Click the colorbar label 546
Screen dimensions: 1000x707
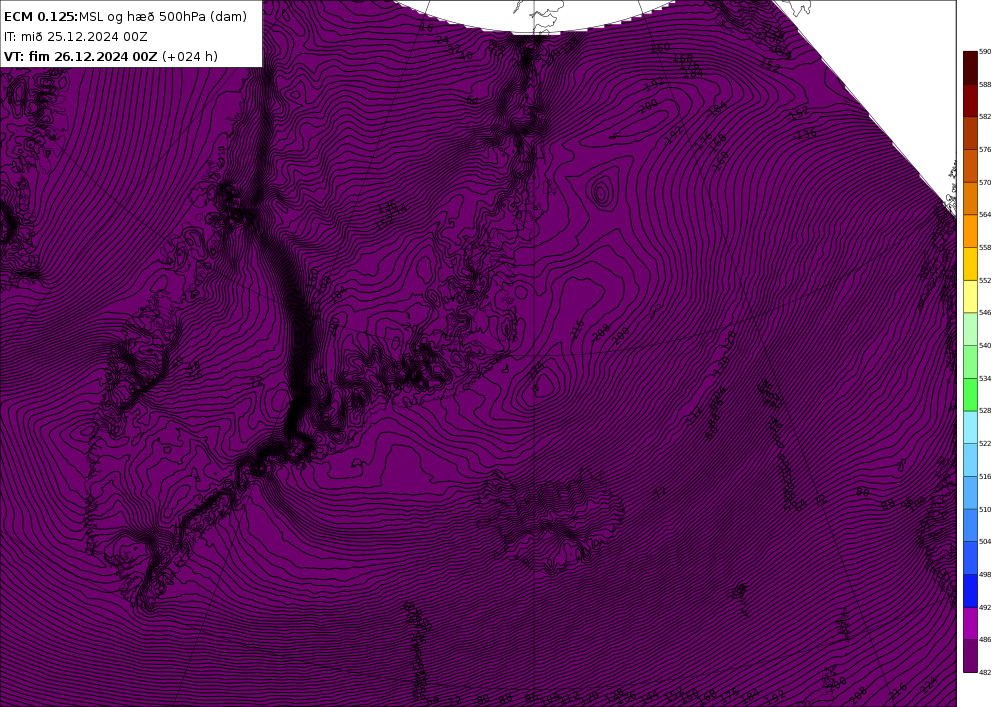[985, 313]
